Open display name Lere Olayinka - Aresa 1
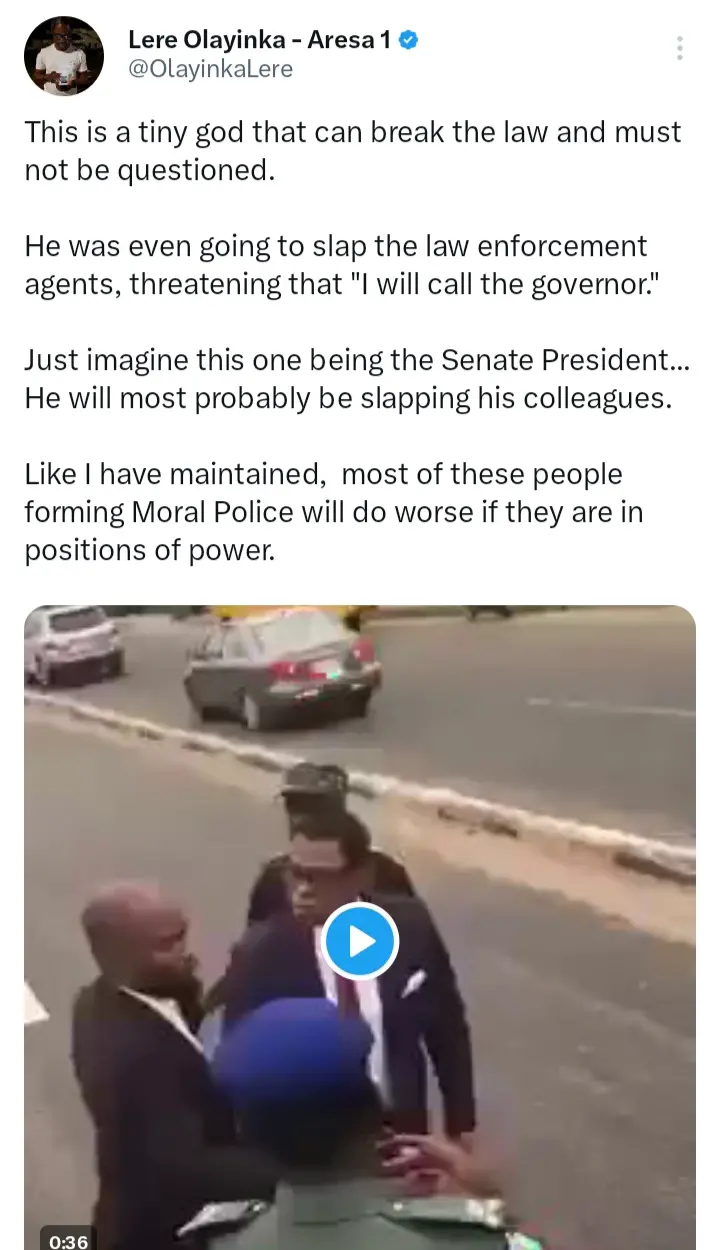Viewport: 720px width, 1250px height. (260, 41)
